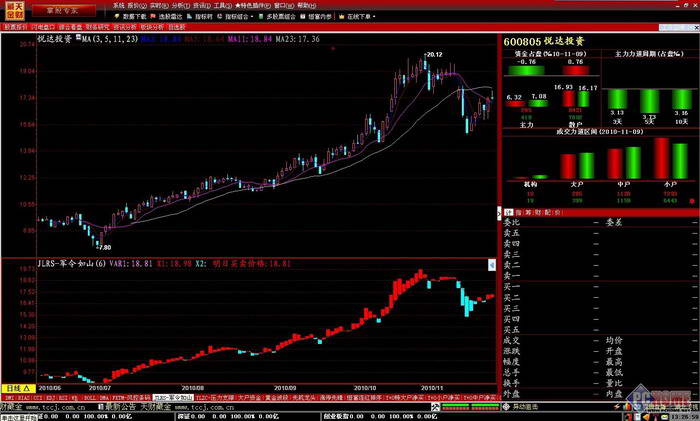This screenshot has height=421, width=700.
Task: Open the 窗口 menu
Action: [x=283, y=6]
